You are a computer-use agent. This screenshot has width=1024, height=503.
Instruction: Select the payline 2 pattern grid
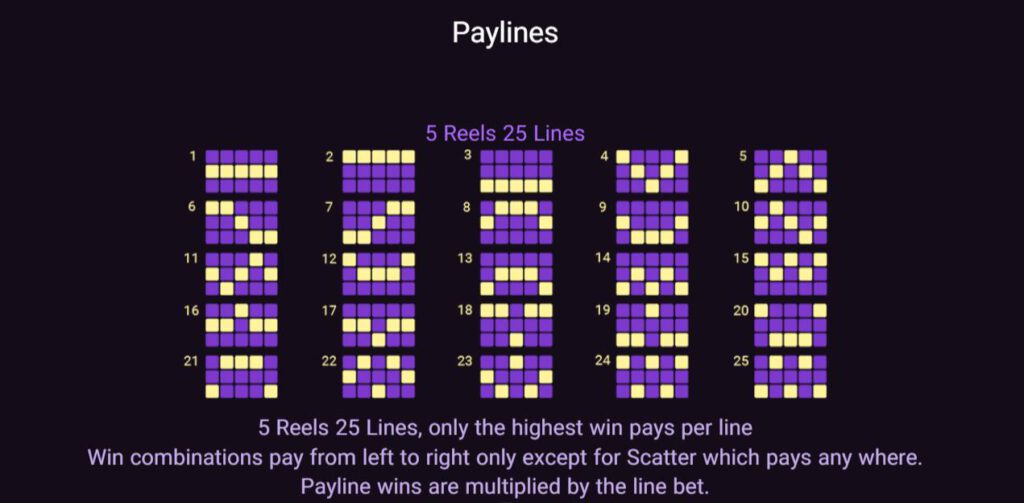point(379,171)
